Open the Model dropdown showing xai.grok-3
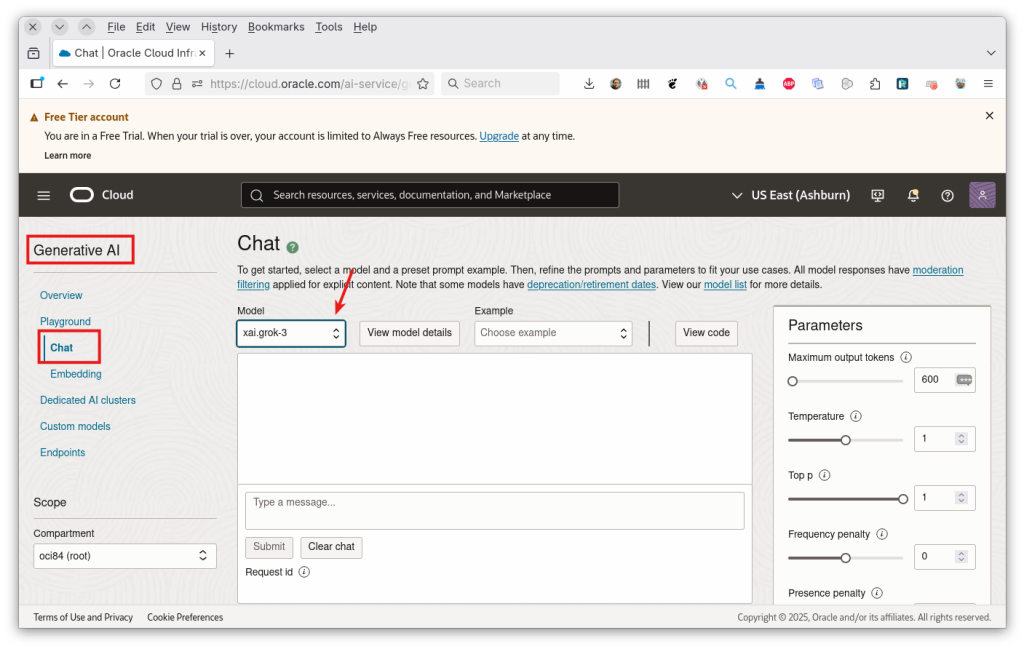Viewport: 1024px width, 649px height. click(291, 333)
